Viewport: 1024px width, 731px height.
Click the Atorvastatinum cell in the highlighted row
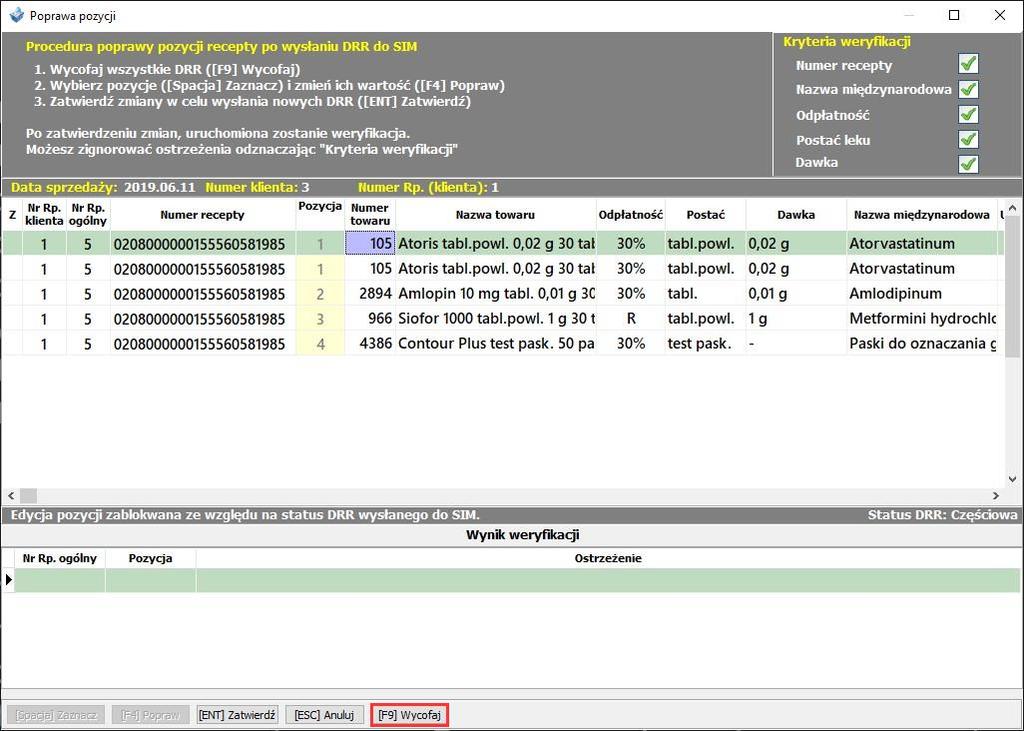pos(922,244)
